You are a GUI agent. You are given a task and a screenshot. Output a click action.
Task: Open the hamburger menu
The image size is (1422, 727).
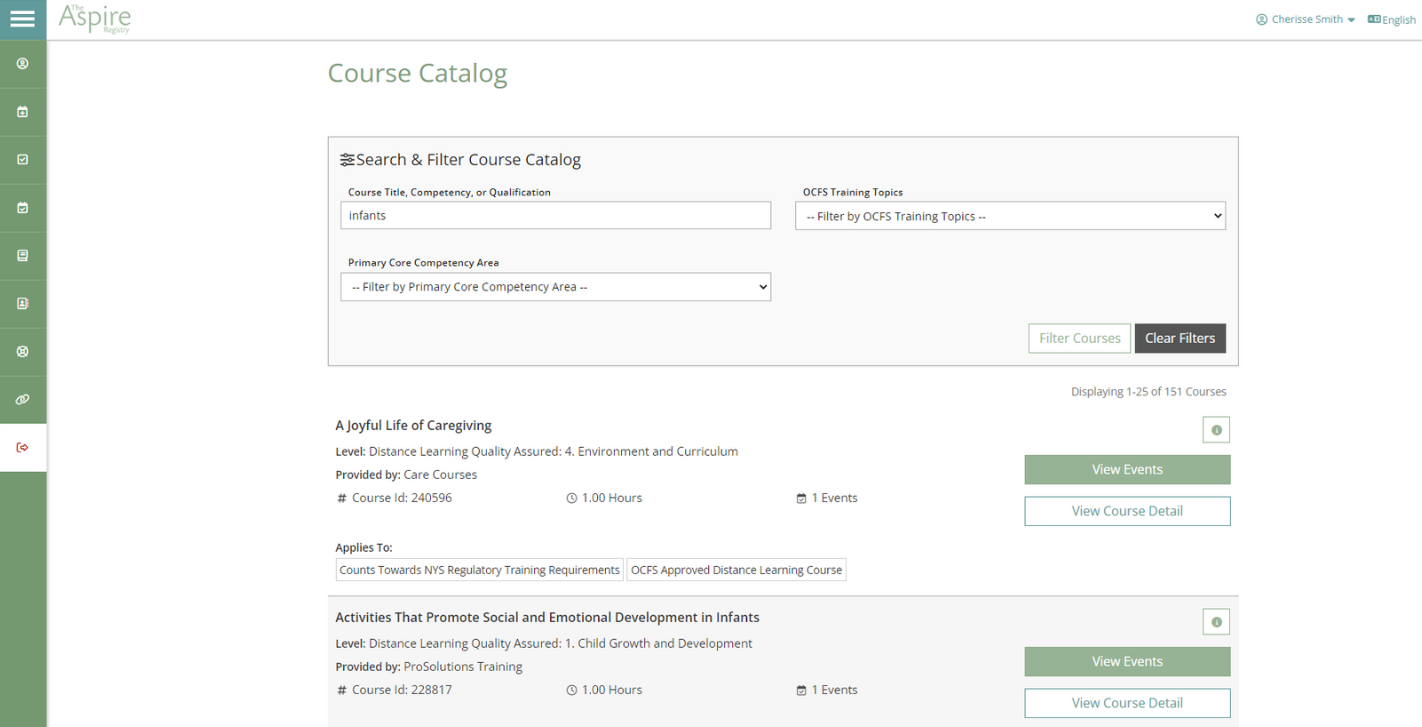[22, 19]
